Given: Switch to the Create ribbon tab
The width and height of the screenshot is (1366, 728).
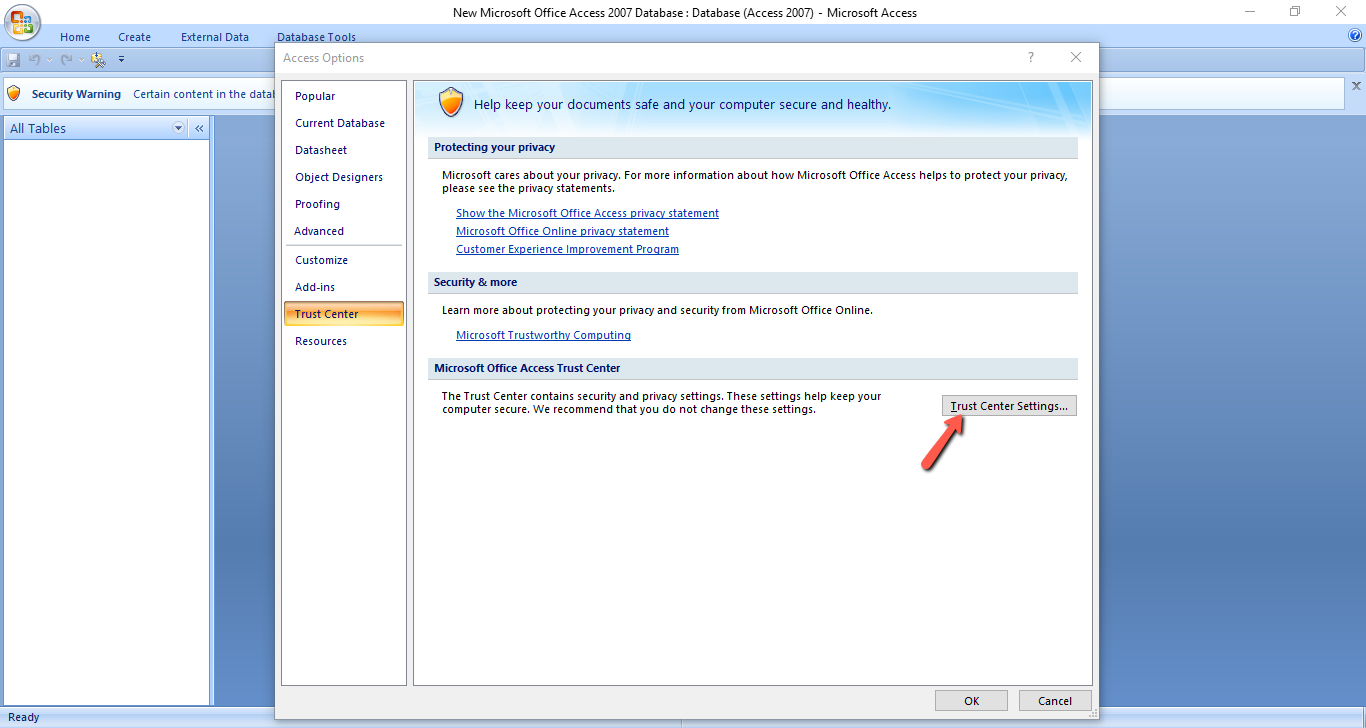Looking at the screenshot, I should tap(134, 37).
